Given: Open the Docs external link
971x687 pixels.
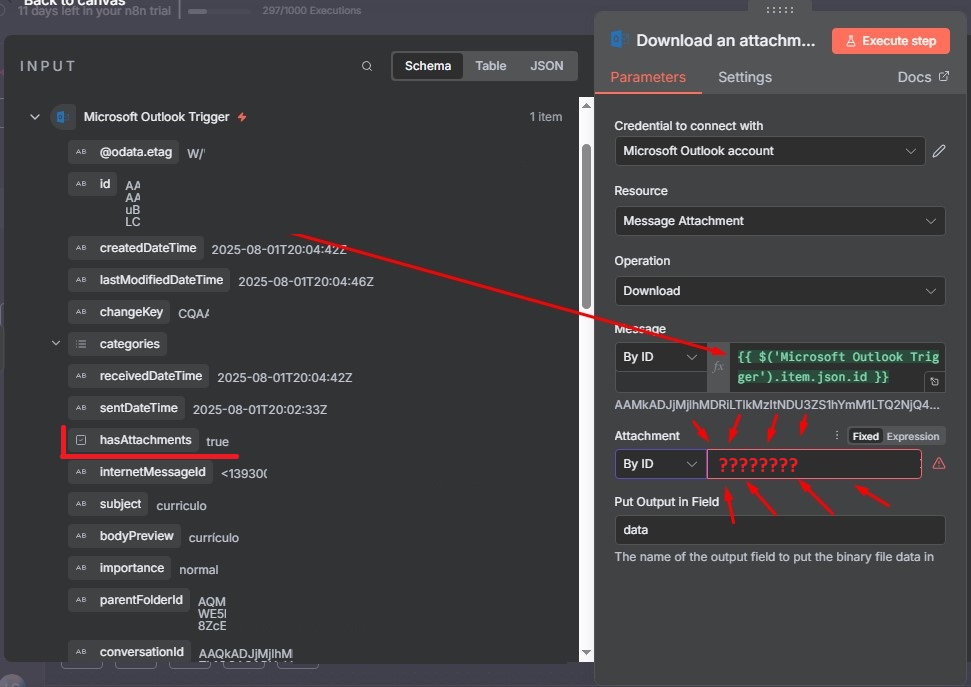Looking at the screenshot, I should coord(923,77).
